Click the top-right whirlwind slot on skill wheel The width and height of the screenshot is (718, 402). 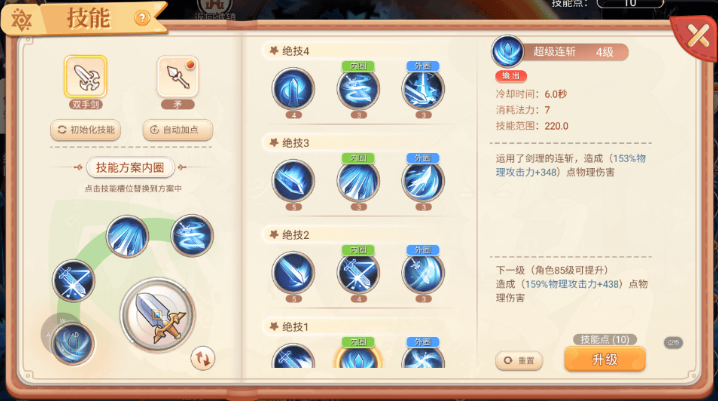click(x=192, y=235)
